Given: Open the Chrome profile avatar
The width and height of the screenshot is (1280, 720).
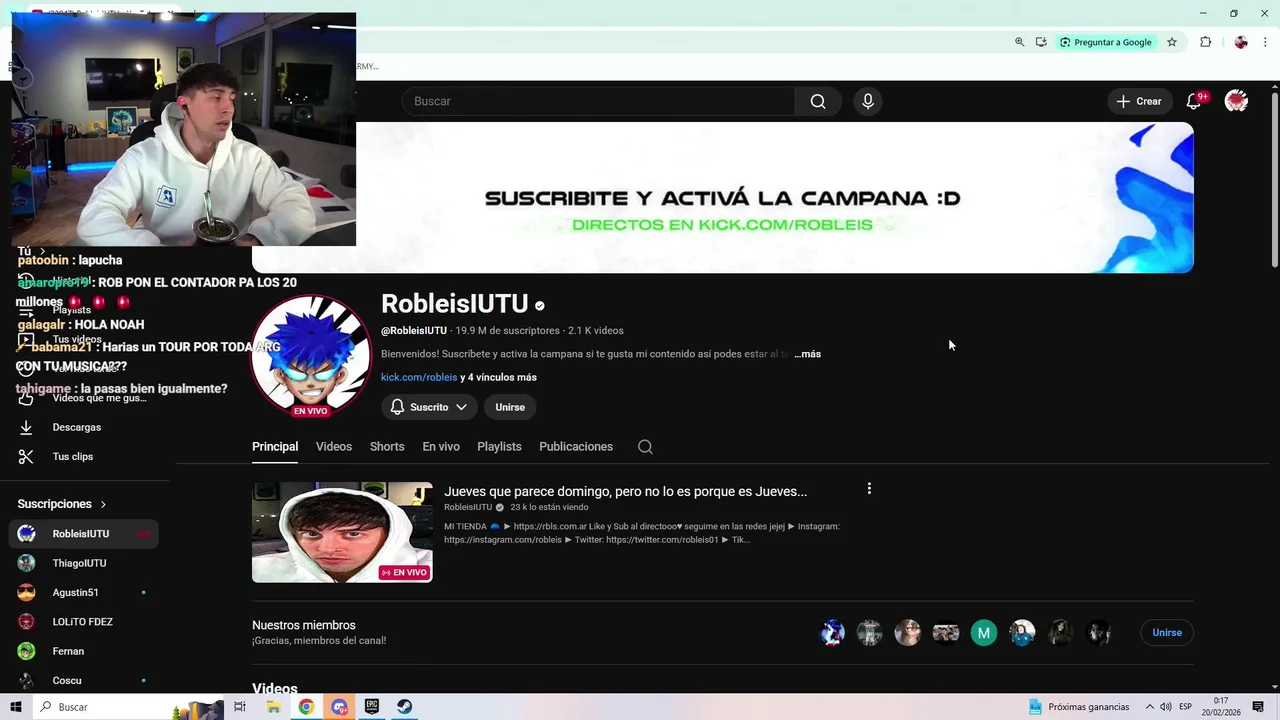Looking at the screenshot, I should pyautogui.click(x=1241, y=42).
